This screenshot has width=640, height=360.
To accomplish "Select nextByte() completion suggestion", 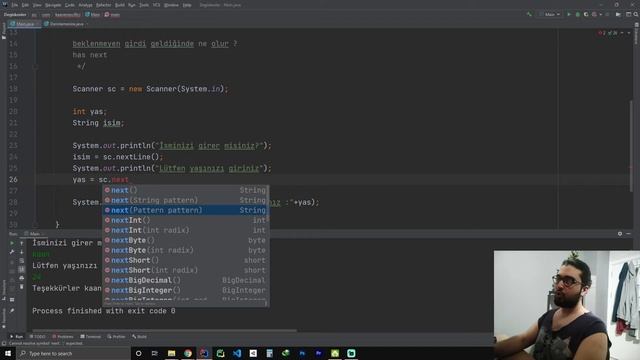I will (185, 240).
